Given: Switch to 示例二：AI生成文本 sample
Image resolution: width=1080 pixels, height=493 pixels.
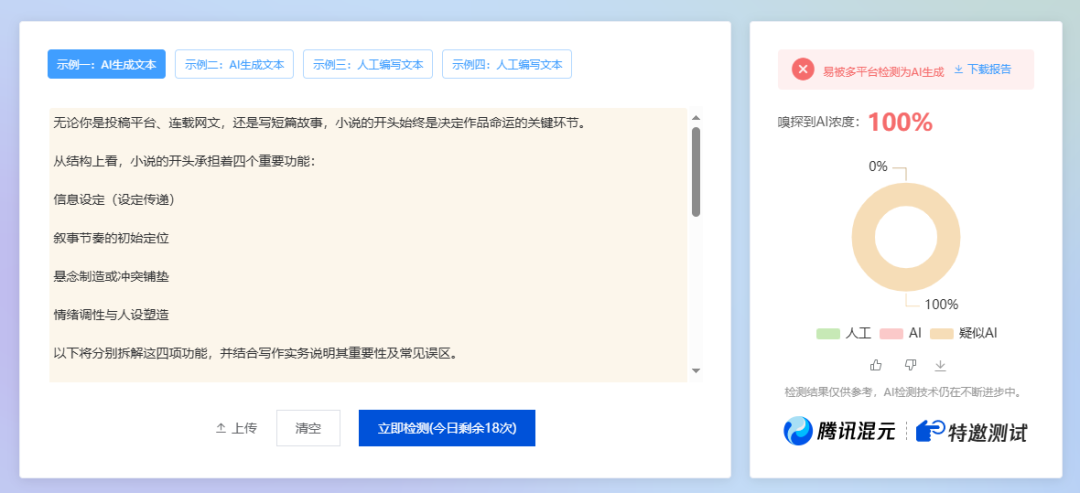Looking at the screenshot, I should tap(234, 64).
